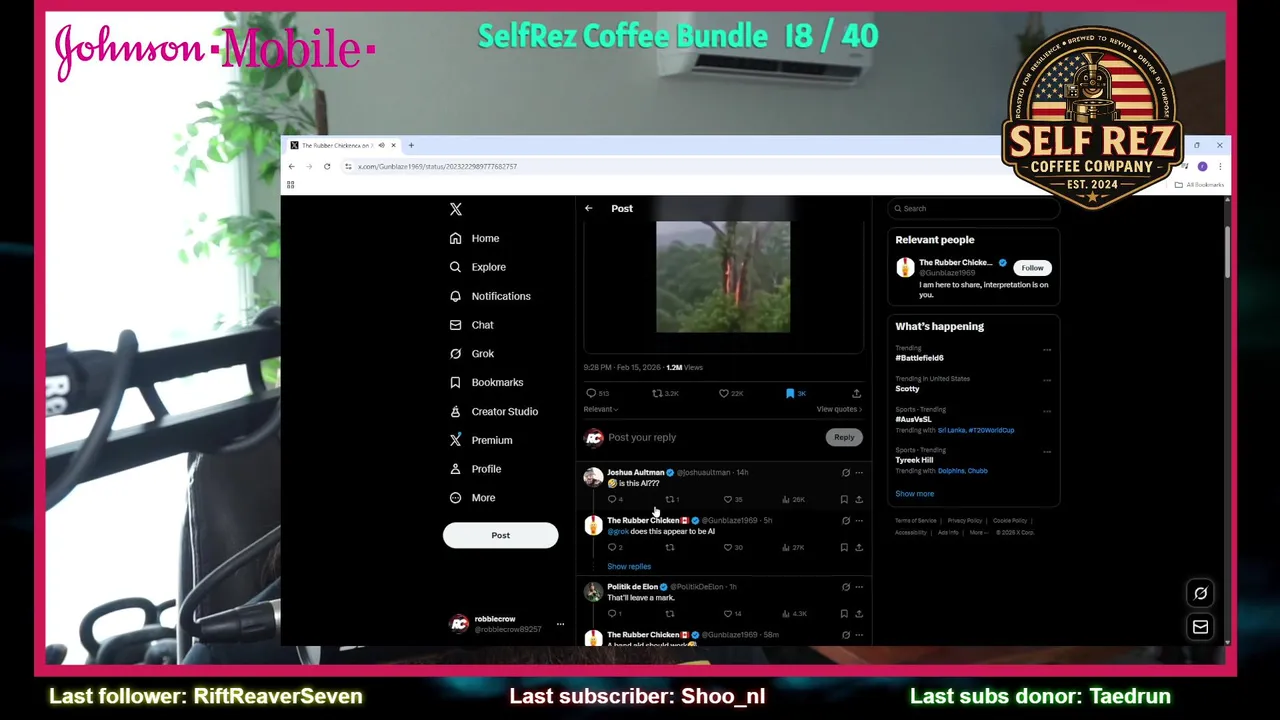
Task: Share the main post
Action: click(x=856, y=393)
